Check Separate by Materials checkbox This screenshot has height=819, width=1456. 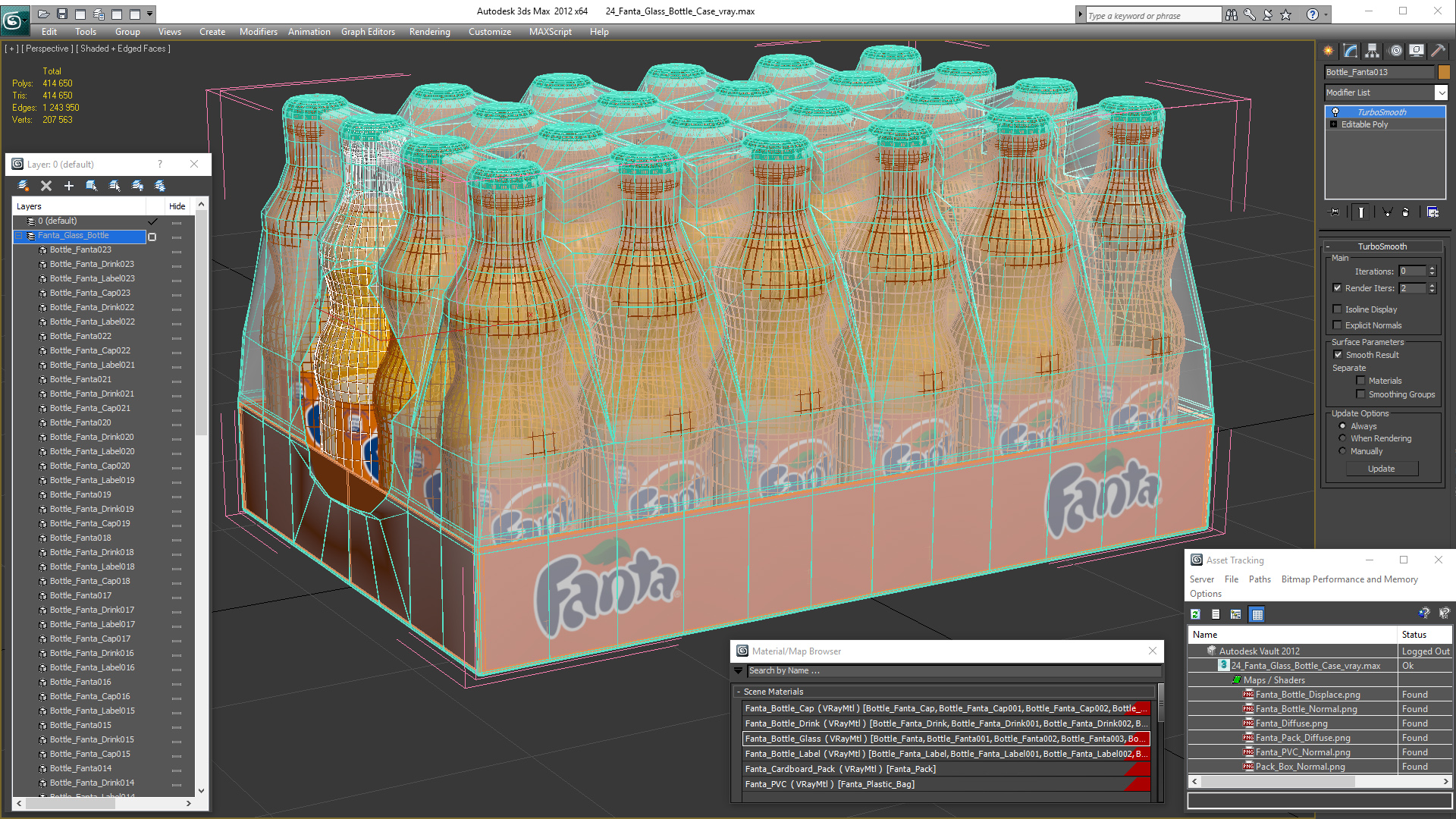(x=1361, y=381)
